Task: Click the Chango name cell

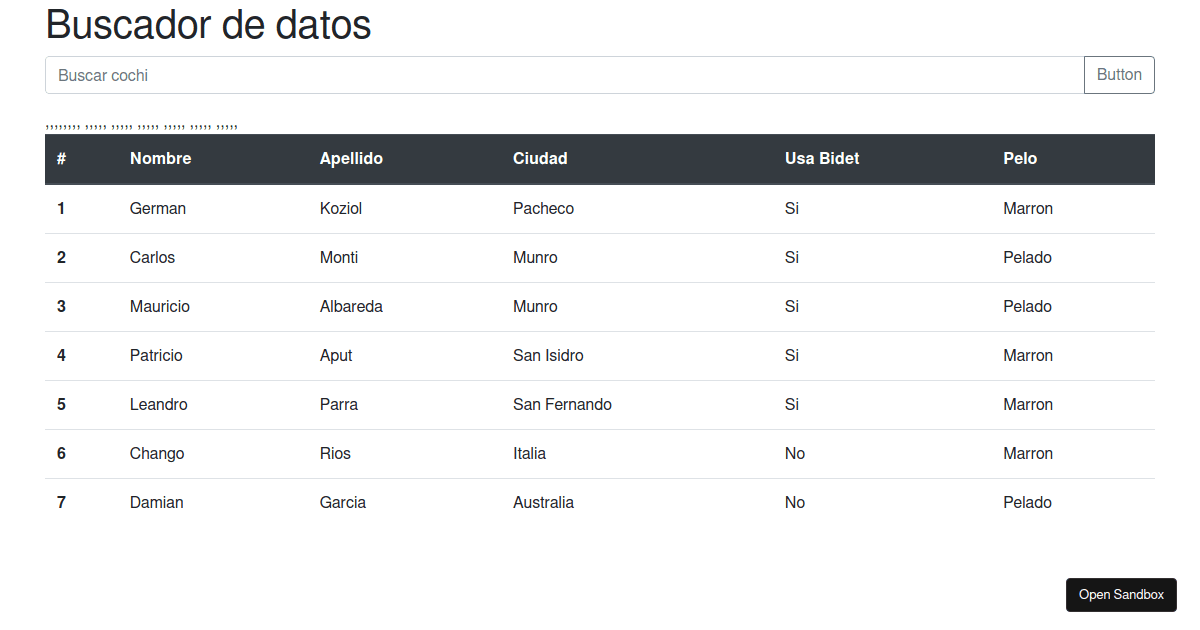Action: [157, 453]
